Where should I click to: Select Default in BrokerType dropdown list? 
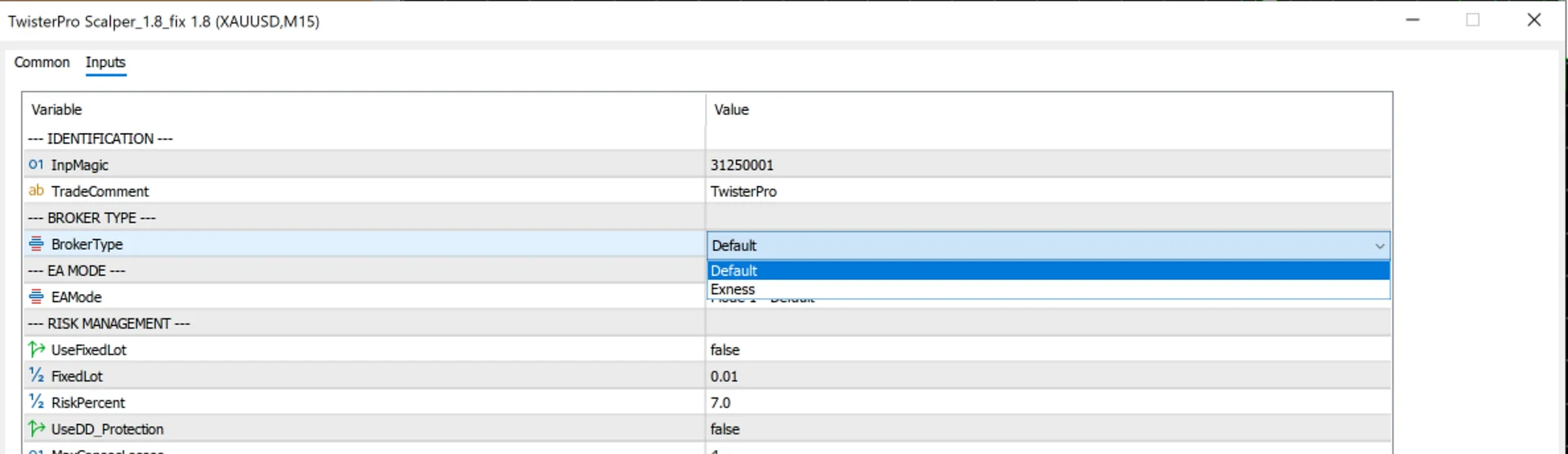click(1048, 270)
